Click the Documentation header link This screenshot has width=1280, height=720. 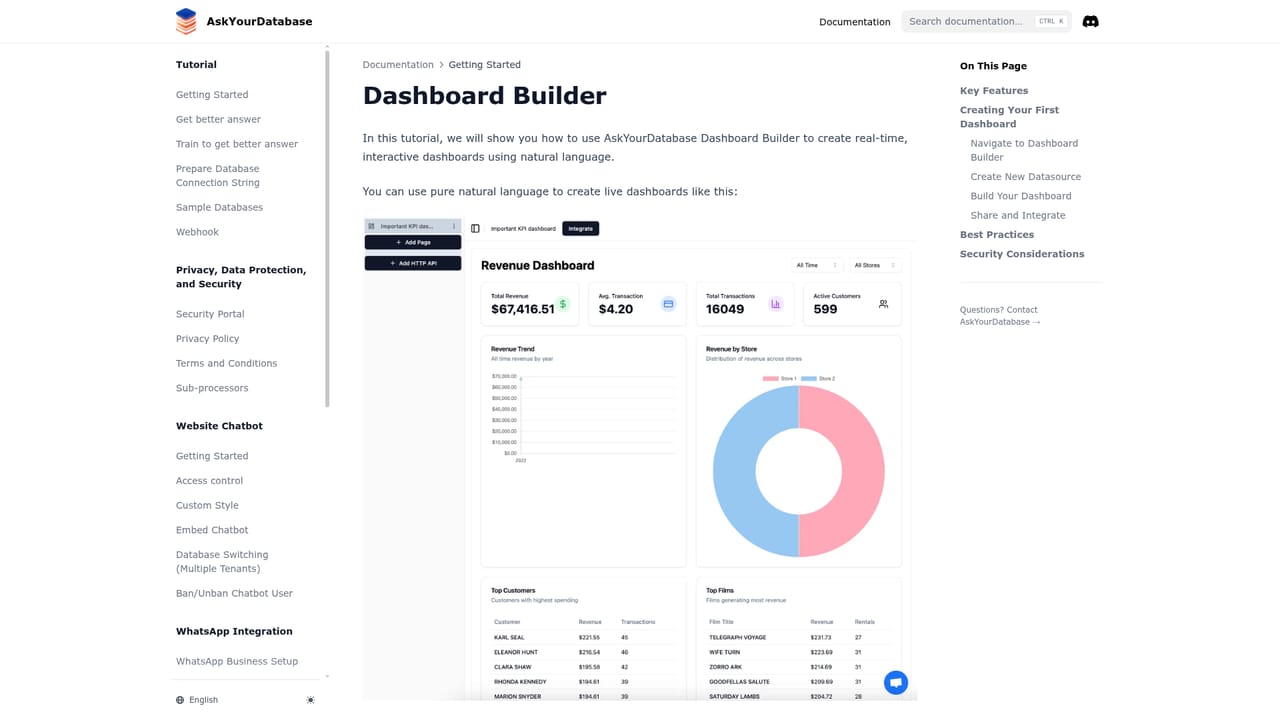(854, 22)
